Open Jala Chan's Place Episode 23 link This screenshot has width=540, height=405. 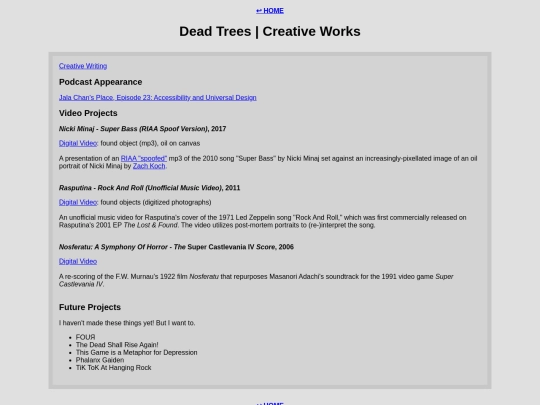[158, 97]
